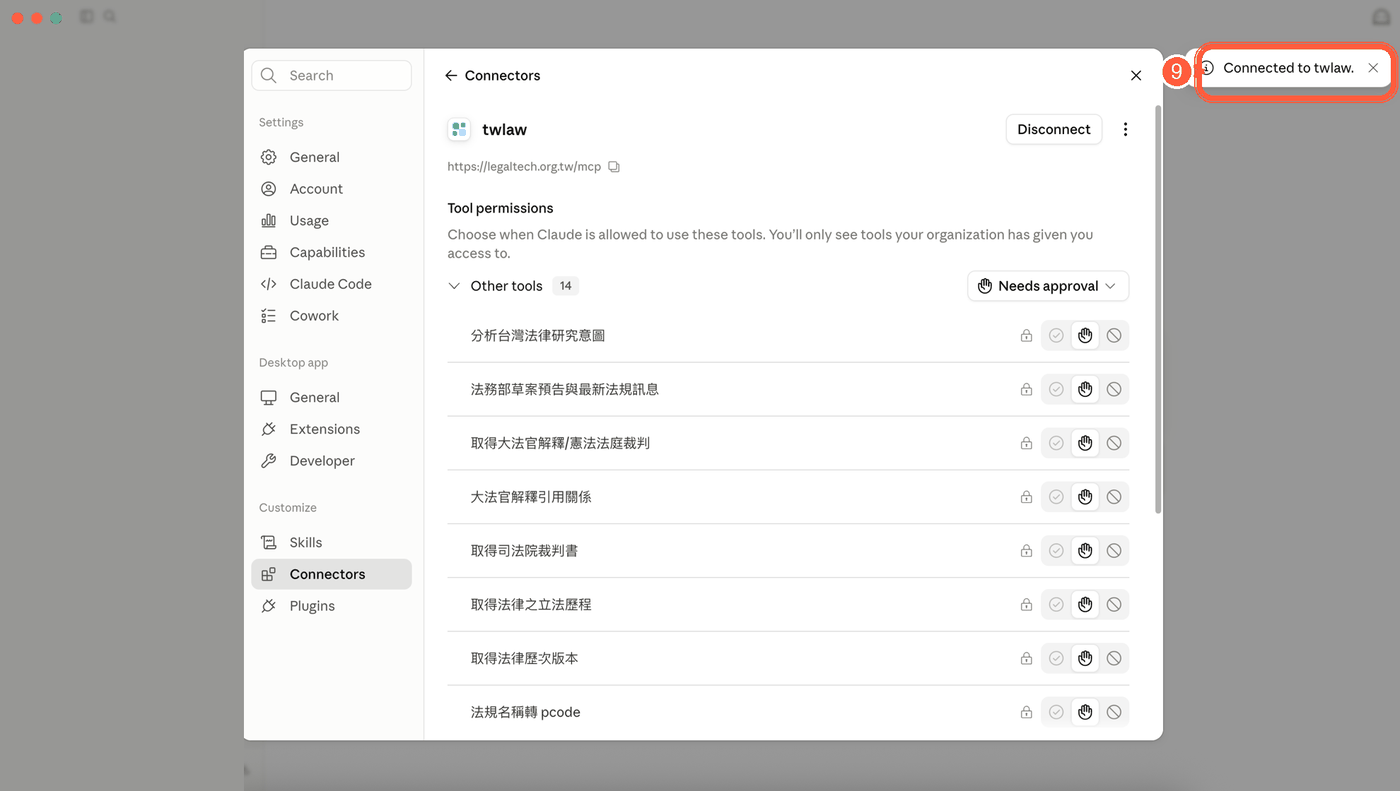Image resolution: width=1400 pixels, height=791 pixels.
Task: Open the Cowork settings page
Action: pos(331,316)
